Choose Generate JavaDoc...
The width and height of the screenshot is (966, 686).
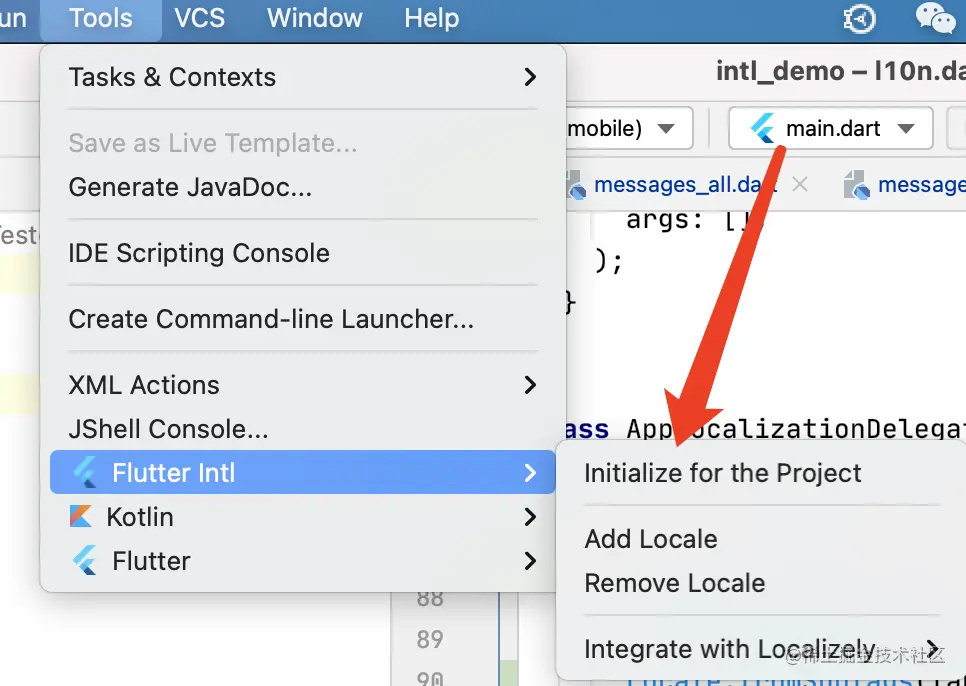(302, 187)
